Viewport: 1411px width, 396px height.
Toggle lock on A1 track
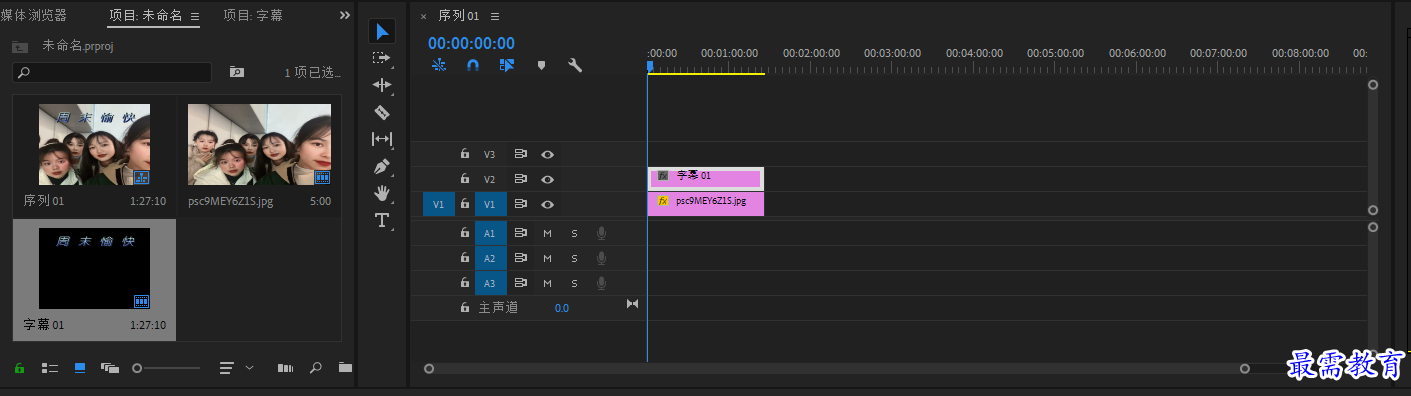tap(465, 233)
